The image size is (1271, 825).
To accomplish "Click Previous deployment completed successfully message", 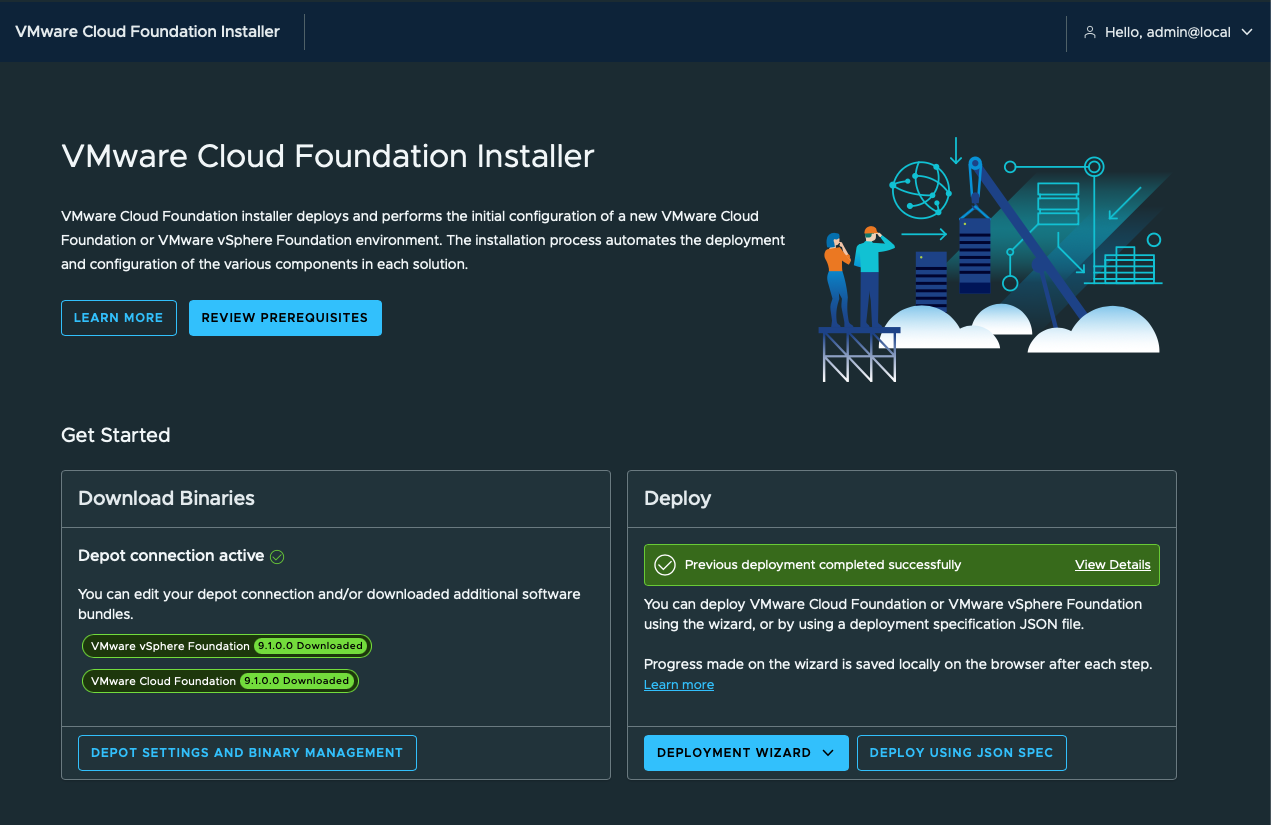I will (823, 565).
